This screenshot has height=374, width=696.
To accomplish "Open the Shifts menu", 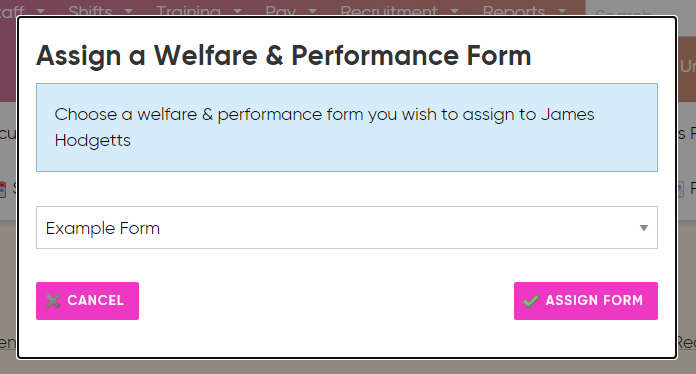I will (x=90, y=11).
